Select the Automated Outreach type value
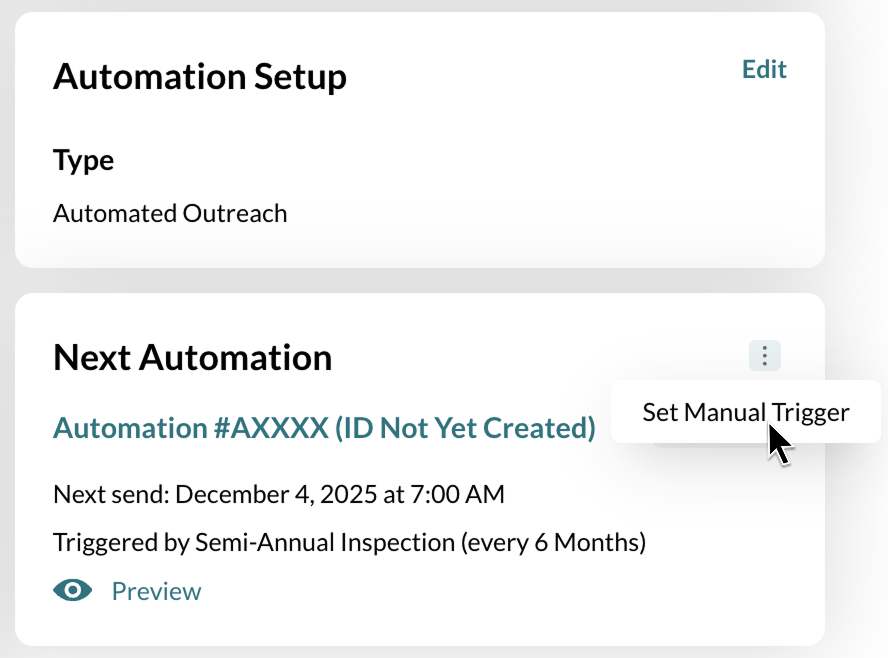 pos(170,213)
